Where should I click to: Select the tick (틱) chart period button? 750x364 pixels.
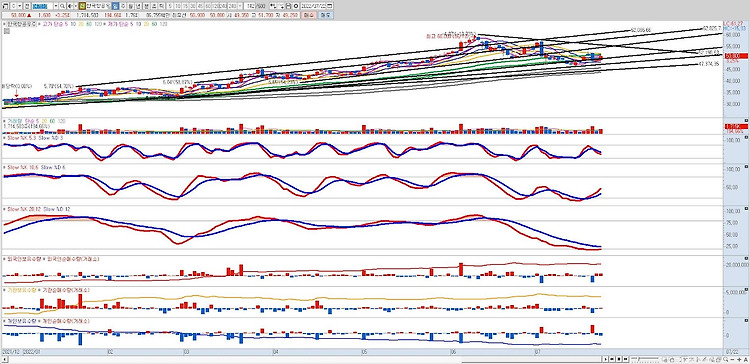162,6
